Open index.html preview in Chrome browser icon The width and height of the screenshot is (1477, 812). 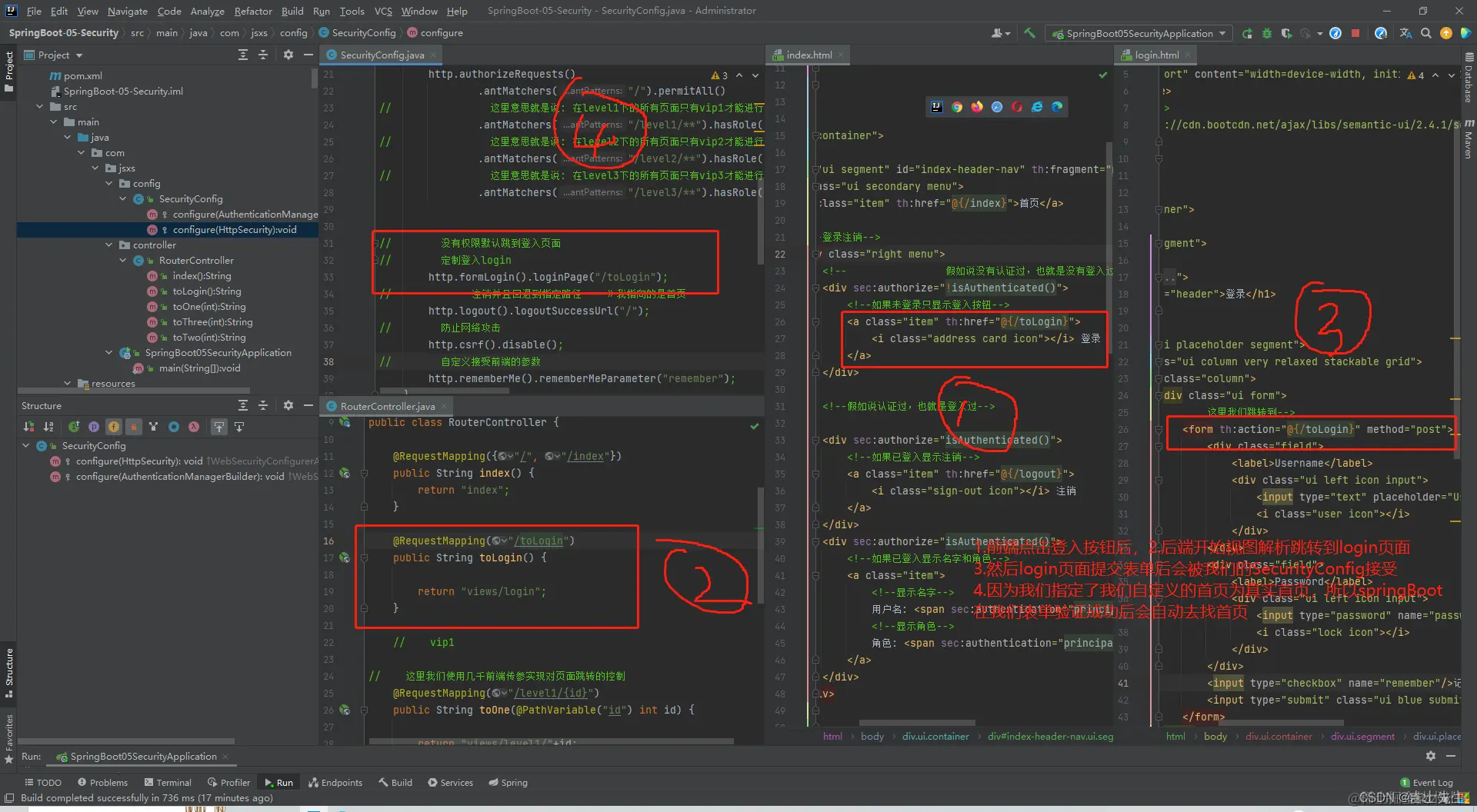(x=957, y=107)
